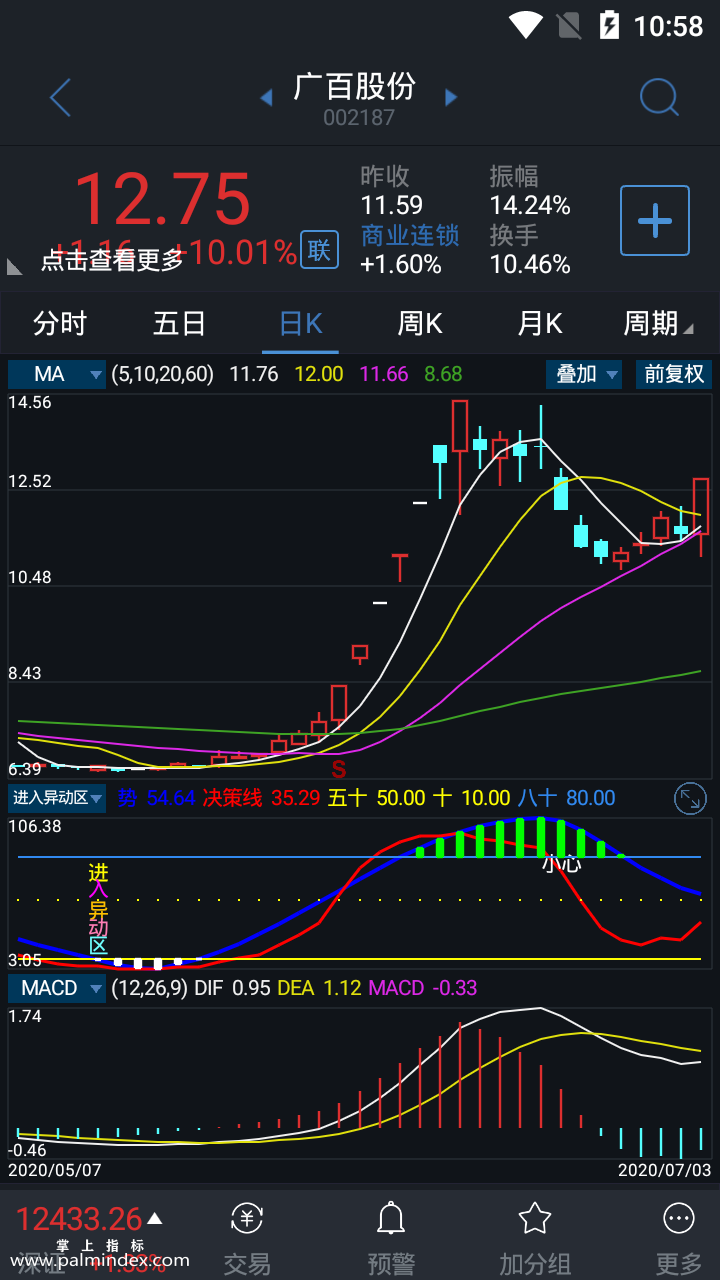Tap the magenta MA20 value 11.66
The width and height of the screenshot is (720, 1280).
[x=384, y=374]
